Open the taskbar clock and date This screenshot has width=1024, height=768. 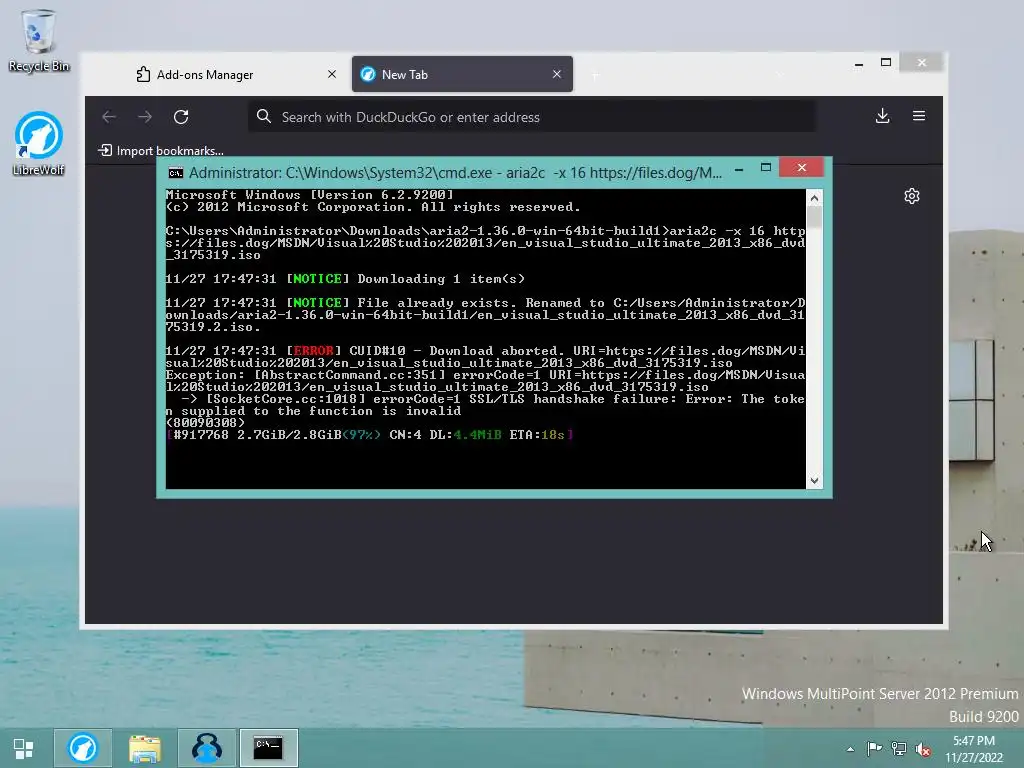[974, 749]
